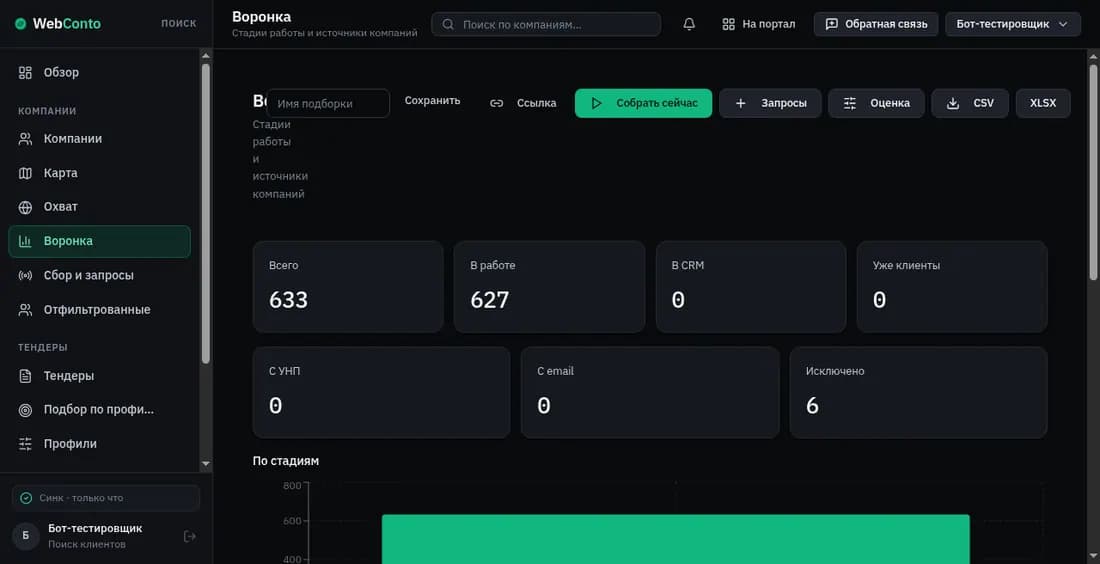Open the Отфильтрованные list

point(100,309)
